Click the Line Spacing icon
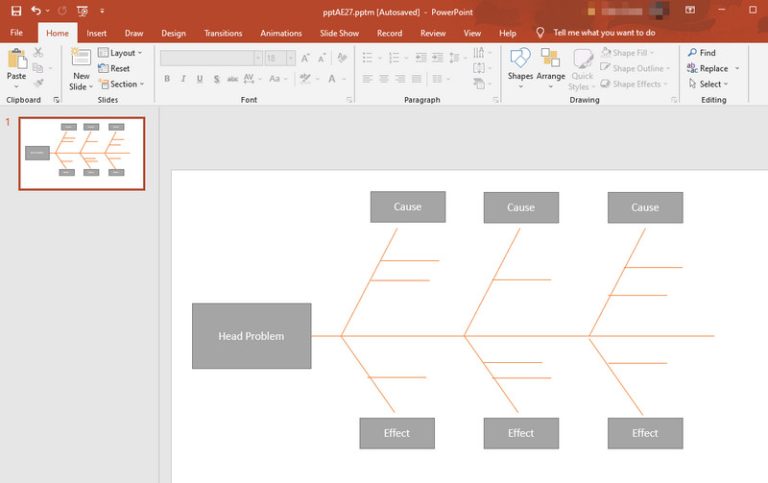The width and height of the screenshot is (768, 483). click(x=454, y=58)
